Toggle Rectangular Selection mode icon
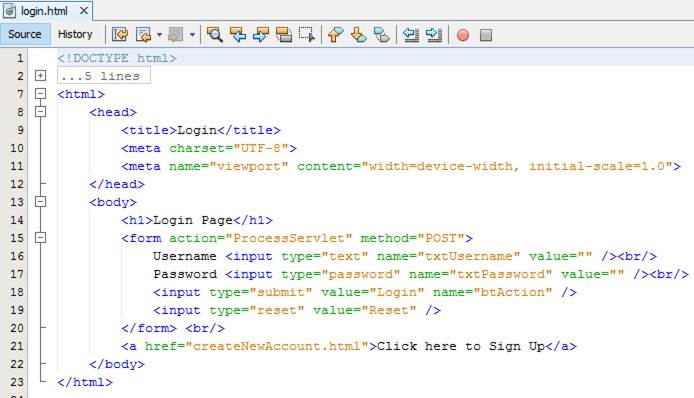Image resolution: width=694 pixels, height=398 pixels. pyautogui.click(x=307, y=35)
